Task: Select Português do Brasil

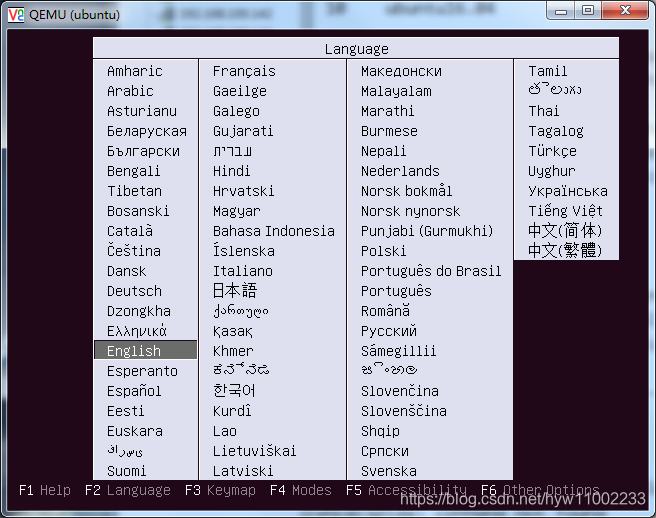Action: pos(431,271)
